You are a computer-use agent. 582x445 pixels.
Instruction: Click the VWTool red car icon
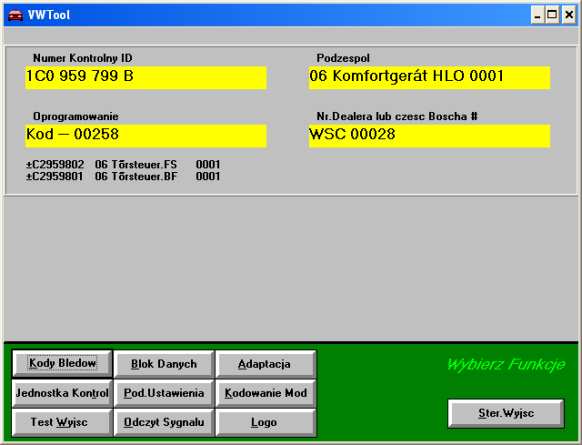[x=15, y=15]
